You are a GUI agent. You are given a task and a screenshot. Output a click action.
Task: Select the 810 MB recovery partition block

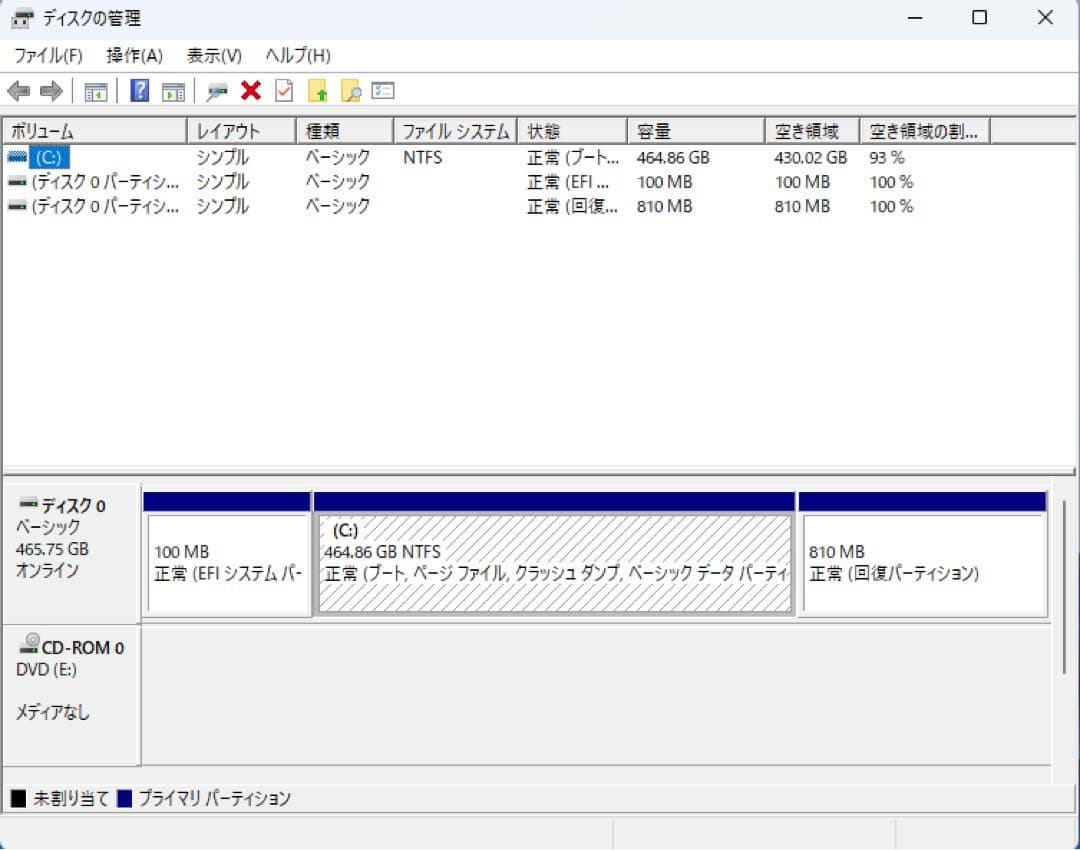(923, 554)
